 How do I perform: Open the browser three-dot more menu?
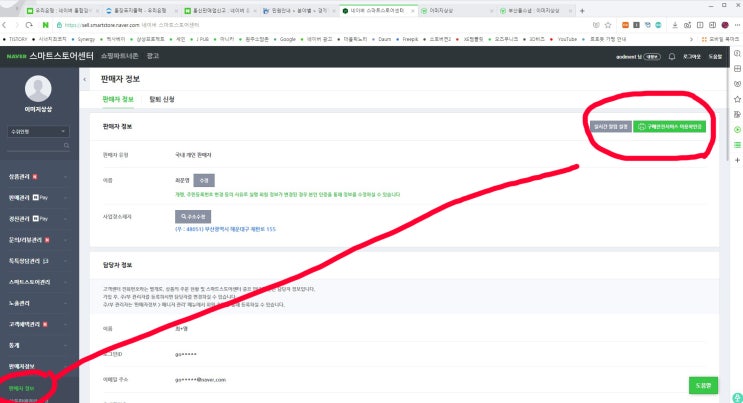point(737,25)
